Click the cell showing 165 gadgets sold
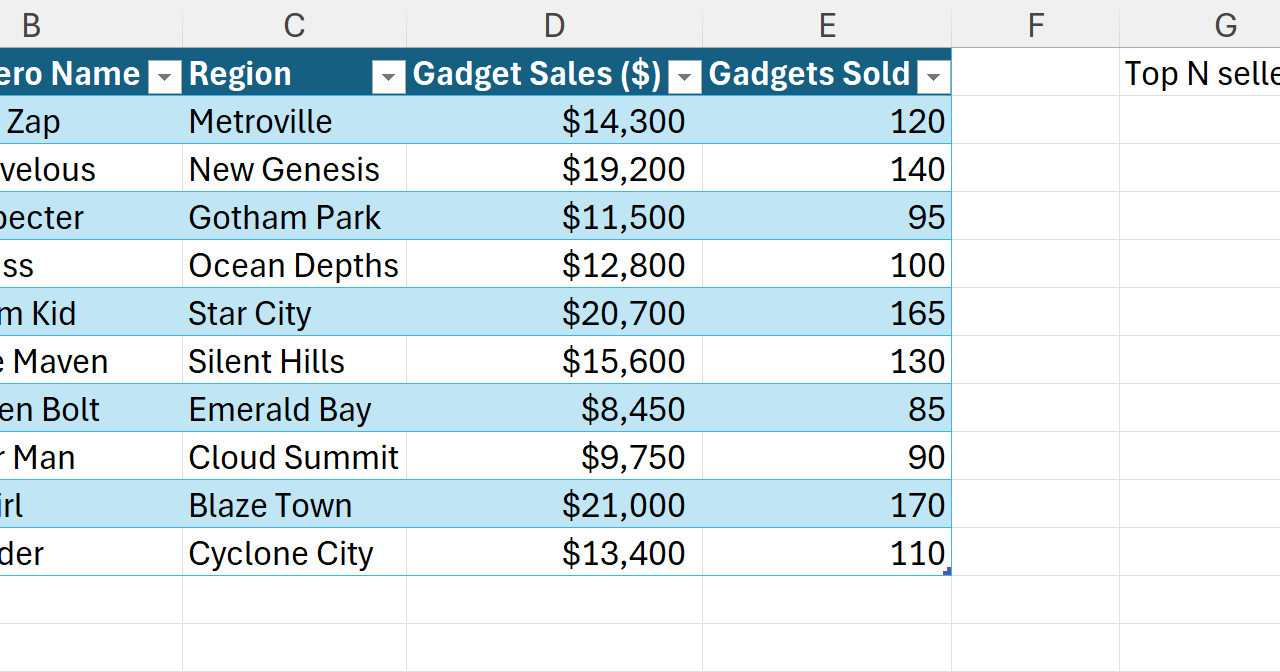 tap(827, 313)
